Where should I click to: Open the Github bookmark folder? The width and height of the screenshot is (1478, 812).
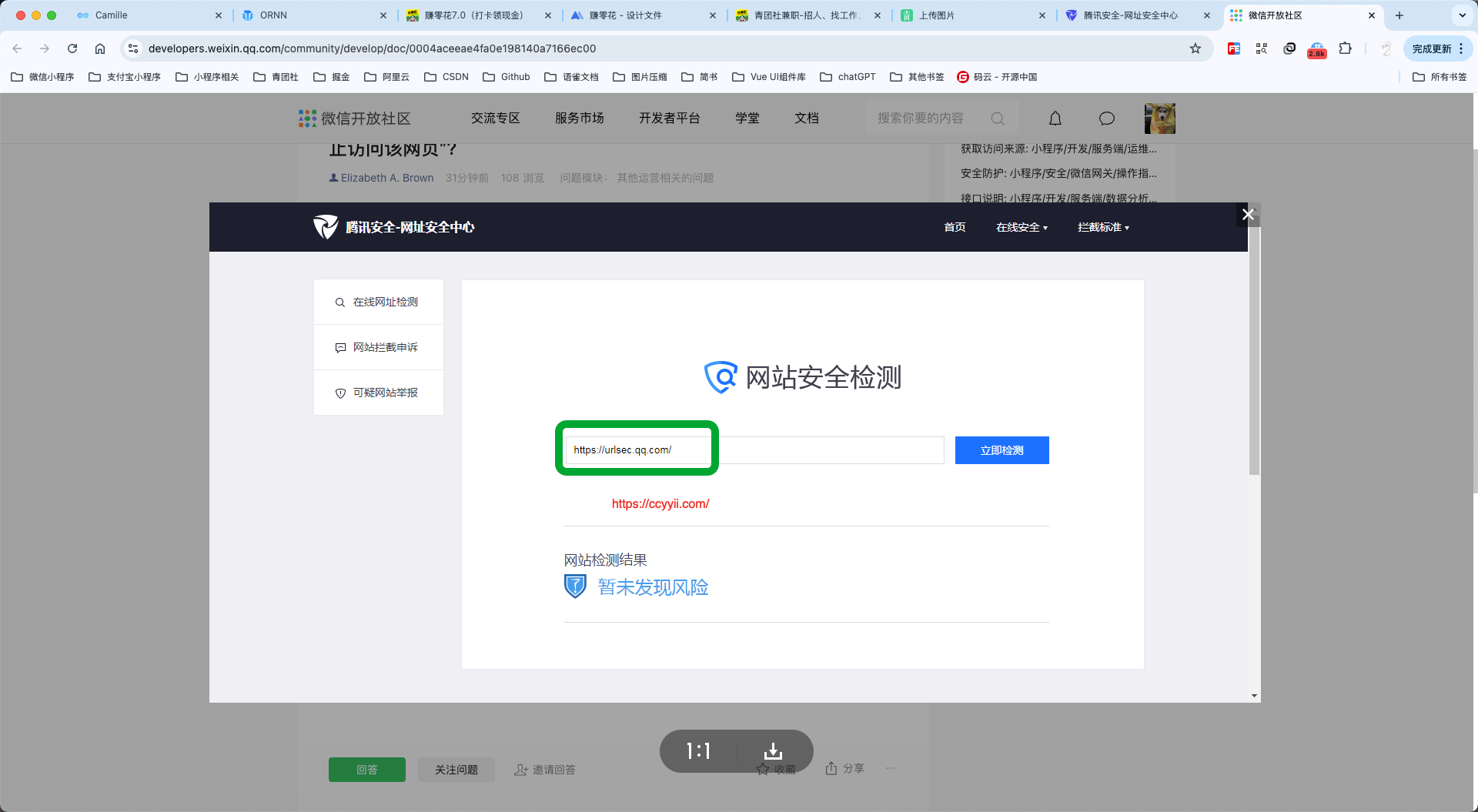[507, 77]
